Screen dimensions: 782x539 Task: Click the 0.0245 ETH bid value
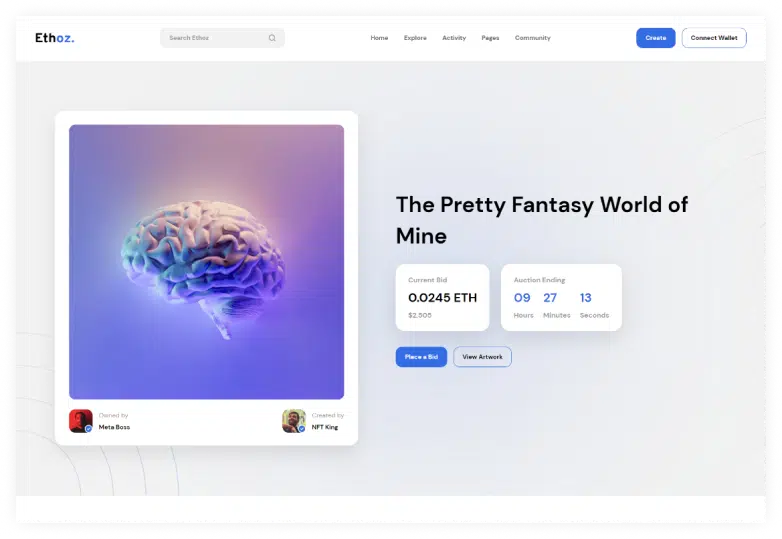pyautogui.click(x=442, y=298)
